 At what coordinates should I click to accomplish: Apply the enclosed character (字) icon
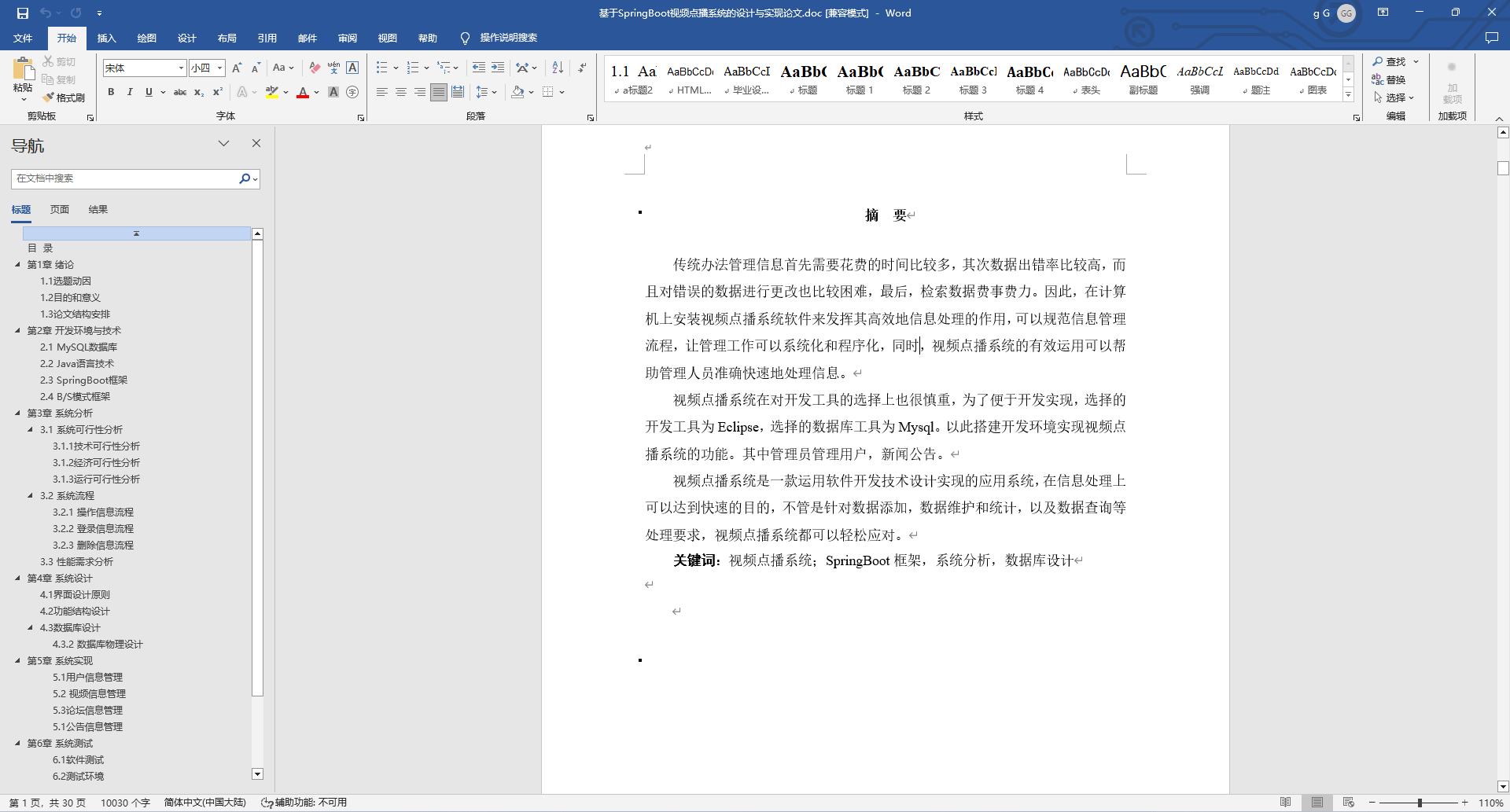point(352,92)
